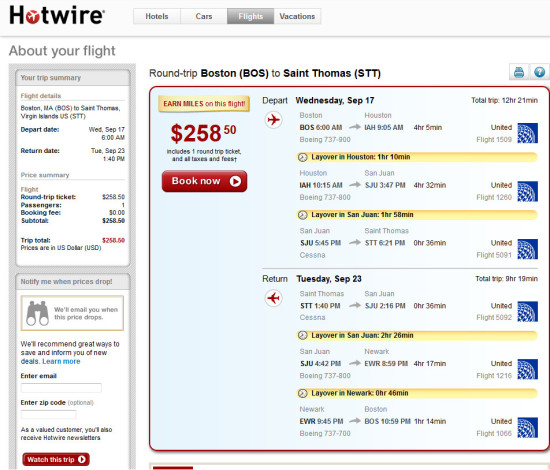Screen dimensions: 550x470
Task: Click the Earn Miles on this flight banner
Action: (x=204, y=104)
